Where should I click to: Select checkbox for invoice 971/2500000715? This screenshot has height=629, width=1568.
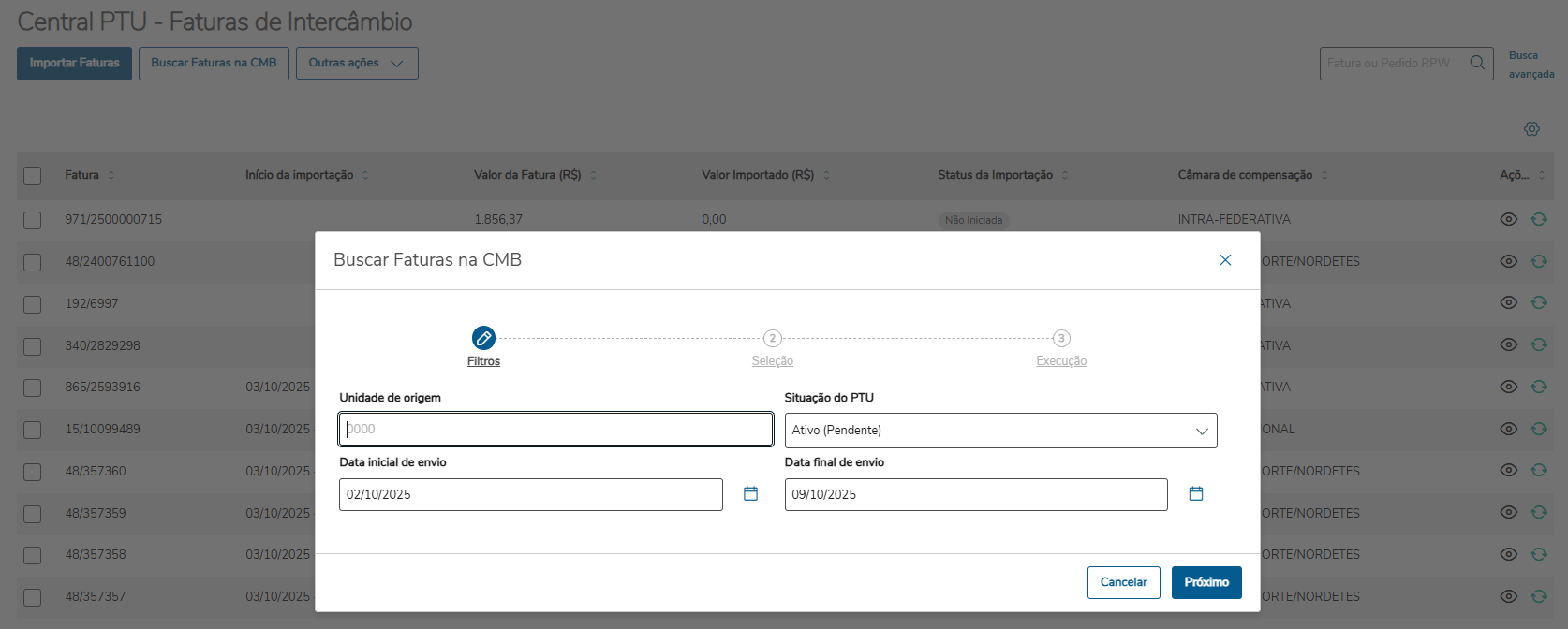[33, 220]
